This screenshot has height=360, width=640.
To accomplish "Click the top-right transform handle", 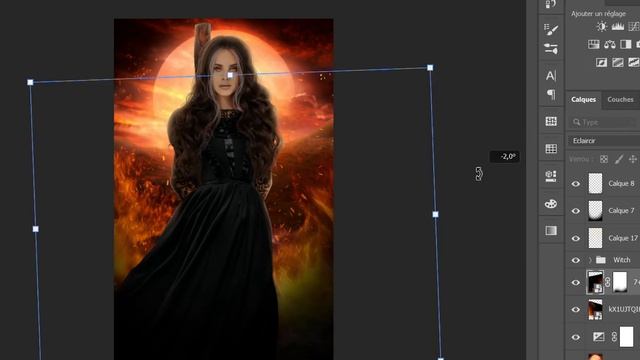I will pos(430,68).
